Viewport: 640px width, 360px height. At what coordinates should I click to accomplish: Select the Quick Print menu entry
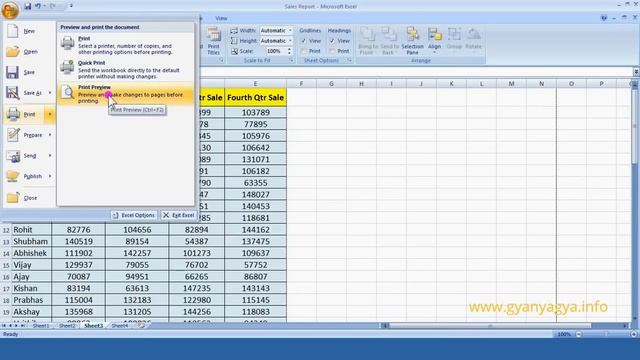[x=126, y=69]
